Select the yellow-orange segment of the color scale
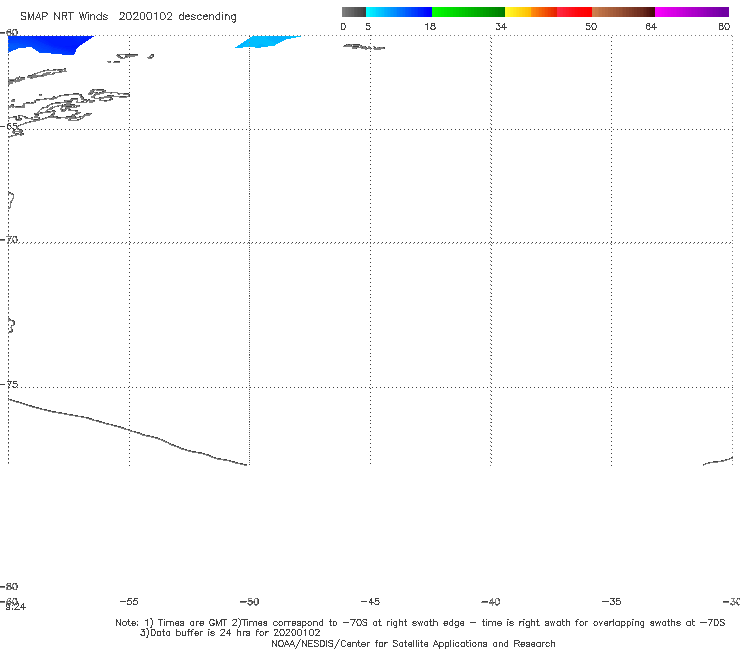Viewport: 740px width, 650px height. tap(531, 12)
